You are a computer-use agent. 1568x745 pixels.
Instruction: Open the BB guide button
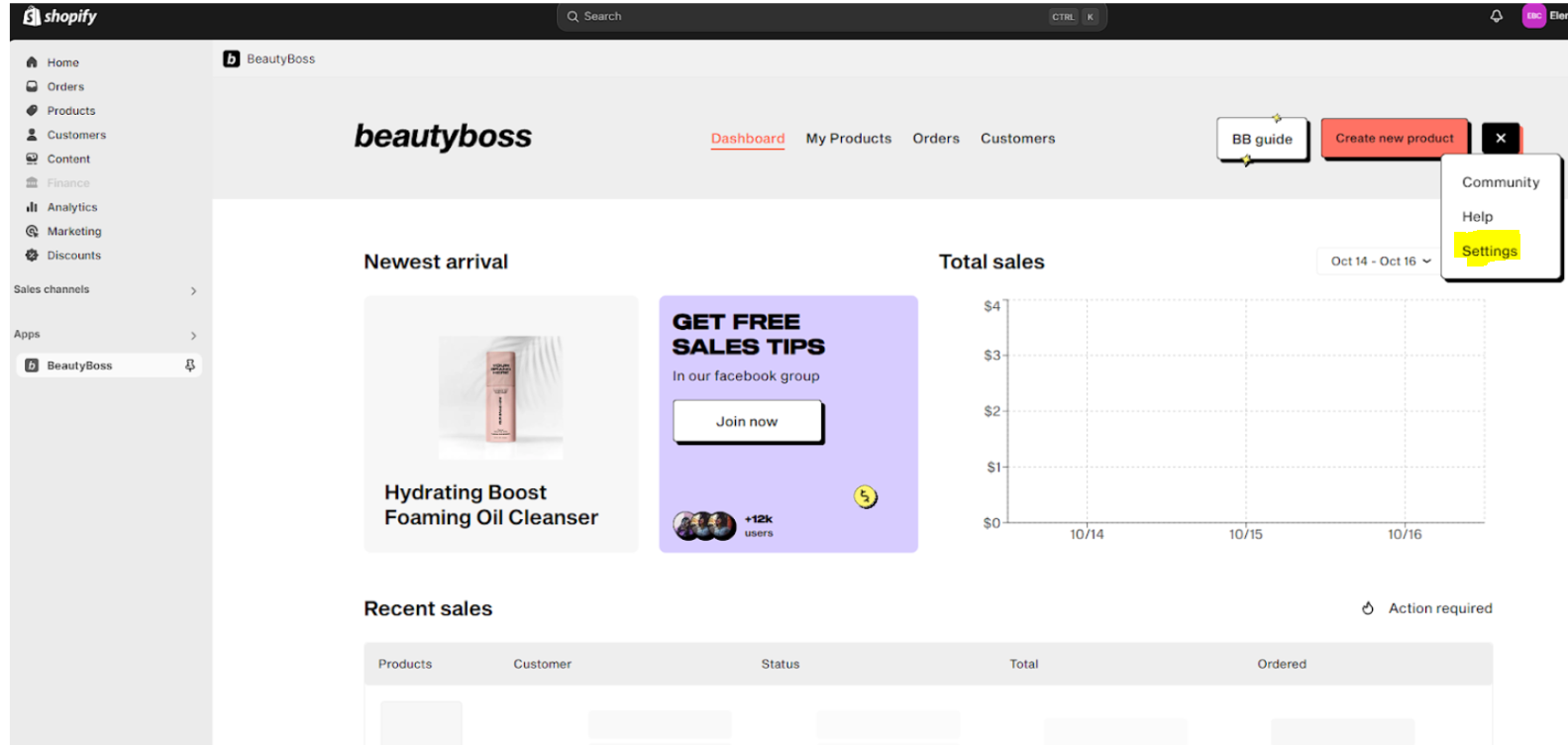tap(1262, 139)
